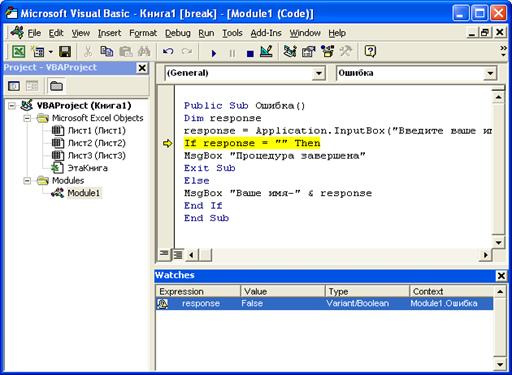
Task: Select the response watch expression row
Action: pos(324,303)
